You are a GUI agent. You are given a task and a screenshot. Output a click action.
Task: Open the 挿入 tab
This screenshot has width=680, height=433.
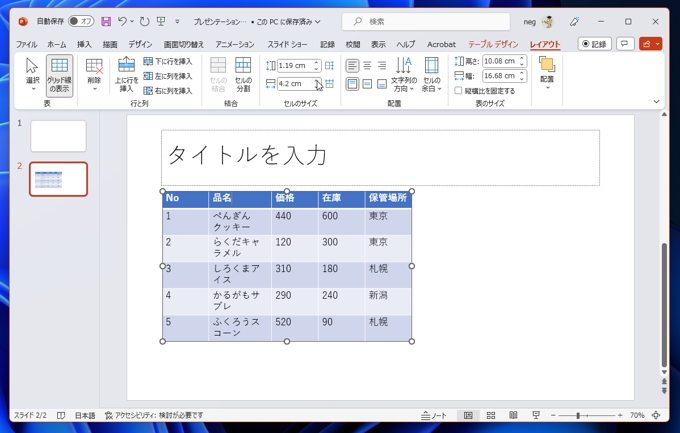84,44
